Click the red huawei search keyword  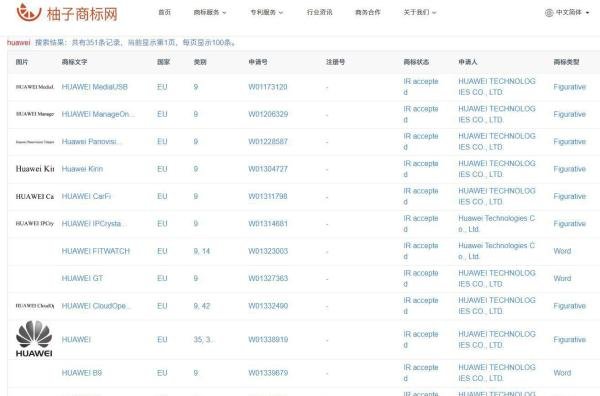coord(19,42)
